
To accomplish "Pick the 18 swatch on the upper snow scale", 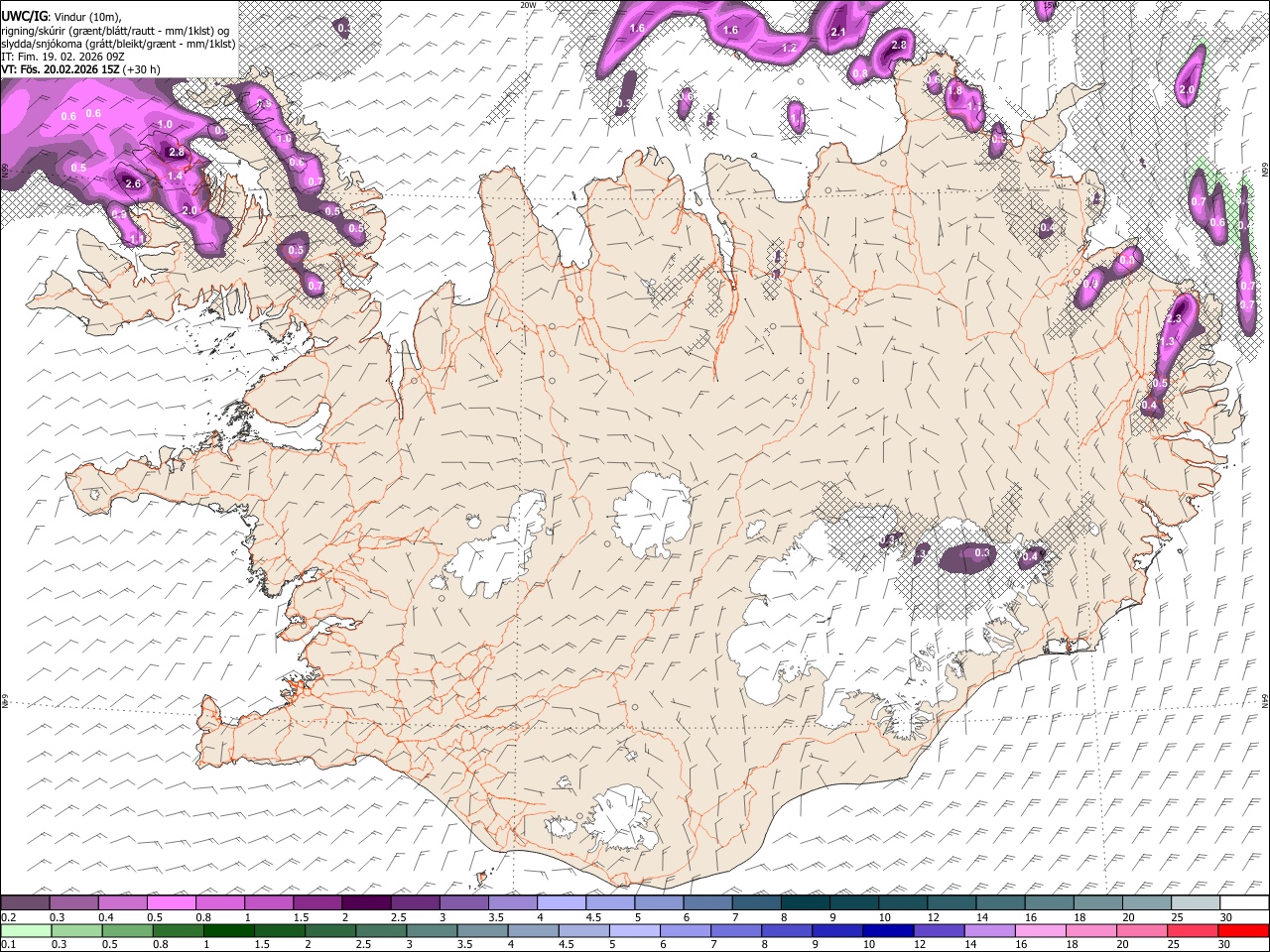I will (1097, 903).
